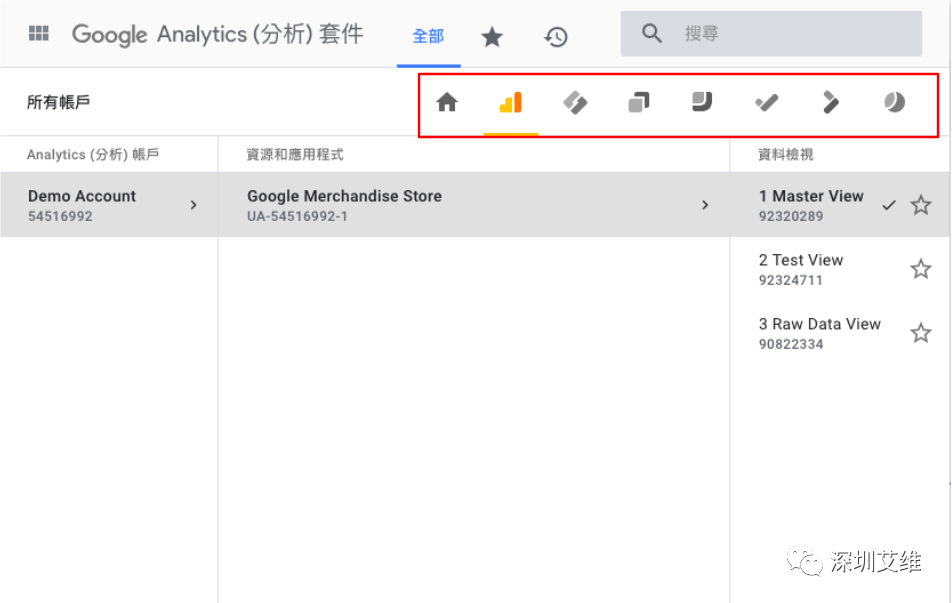This screenshot has height=603, width=952.
Task: Click view ID 92320289
Action: click(x=790, y=216)
